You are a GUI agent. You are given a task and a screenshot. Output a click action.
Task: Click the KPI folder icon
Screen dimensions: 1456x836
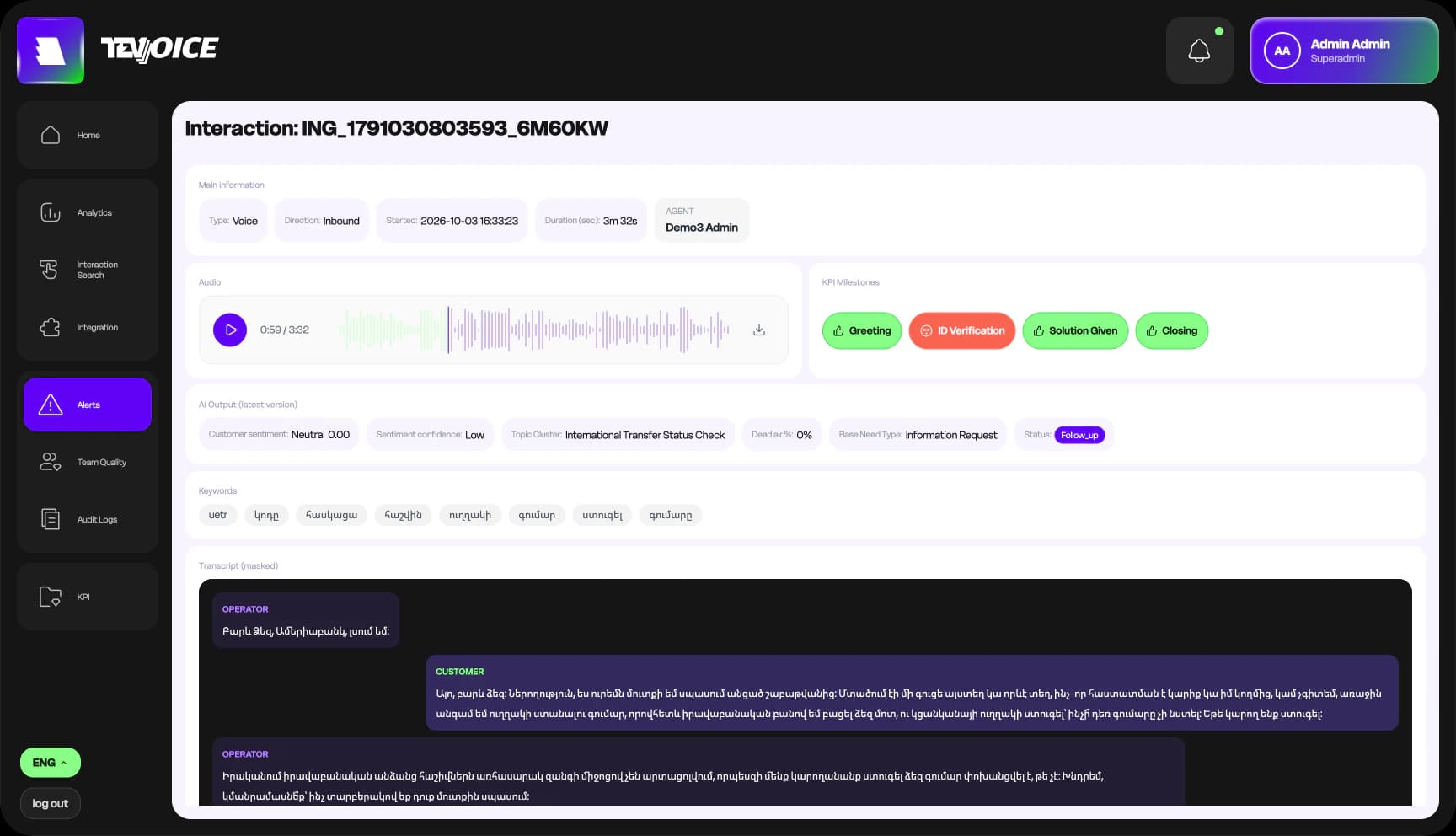click(51, 597)
